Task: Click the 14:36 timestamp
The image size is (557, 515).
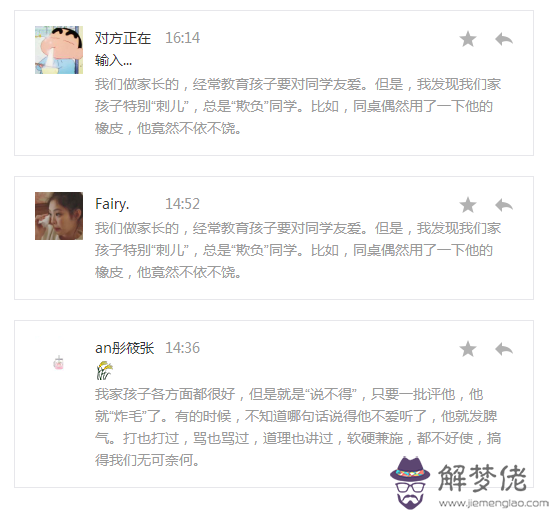Action: 183,348
